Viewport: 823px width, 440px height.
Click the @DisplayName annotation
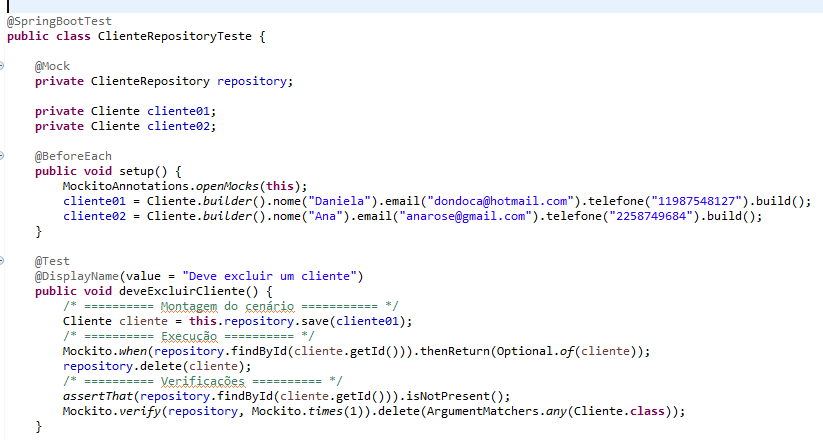pyautogui.click(x=77, y=276)
